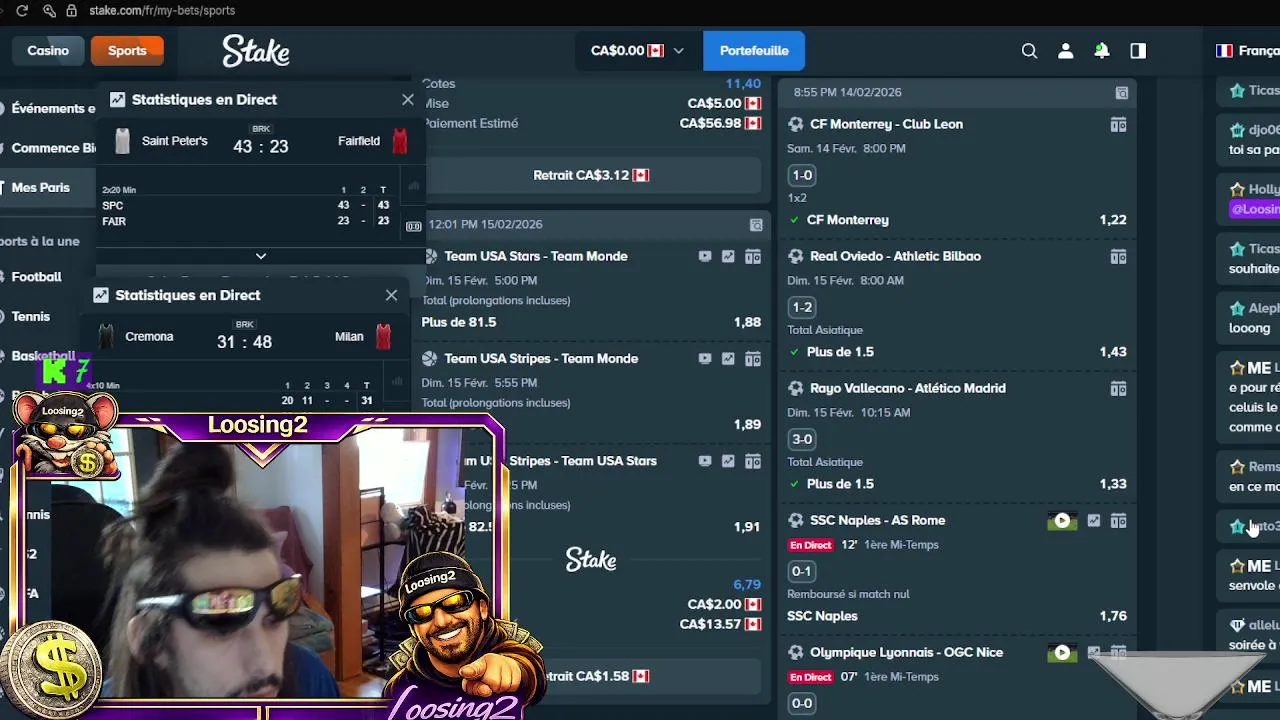
Task: Click the 3-0 score badge under Rayo Vallecano
Action: [x=802, y=439]
